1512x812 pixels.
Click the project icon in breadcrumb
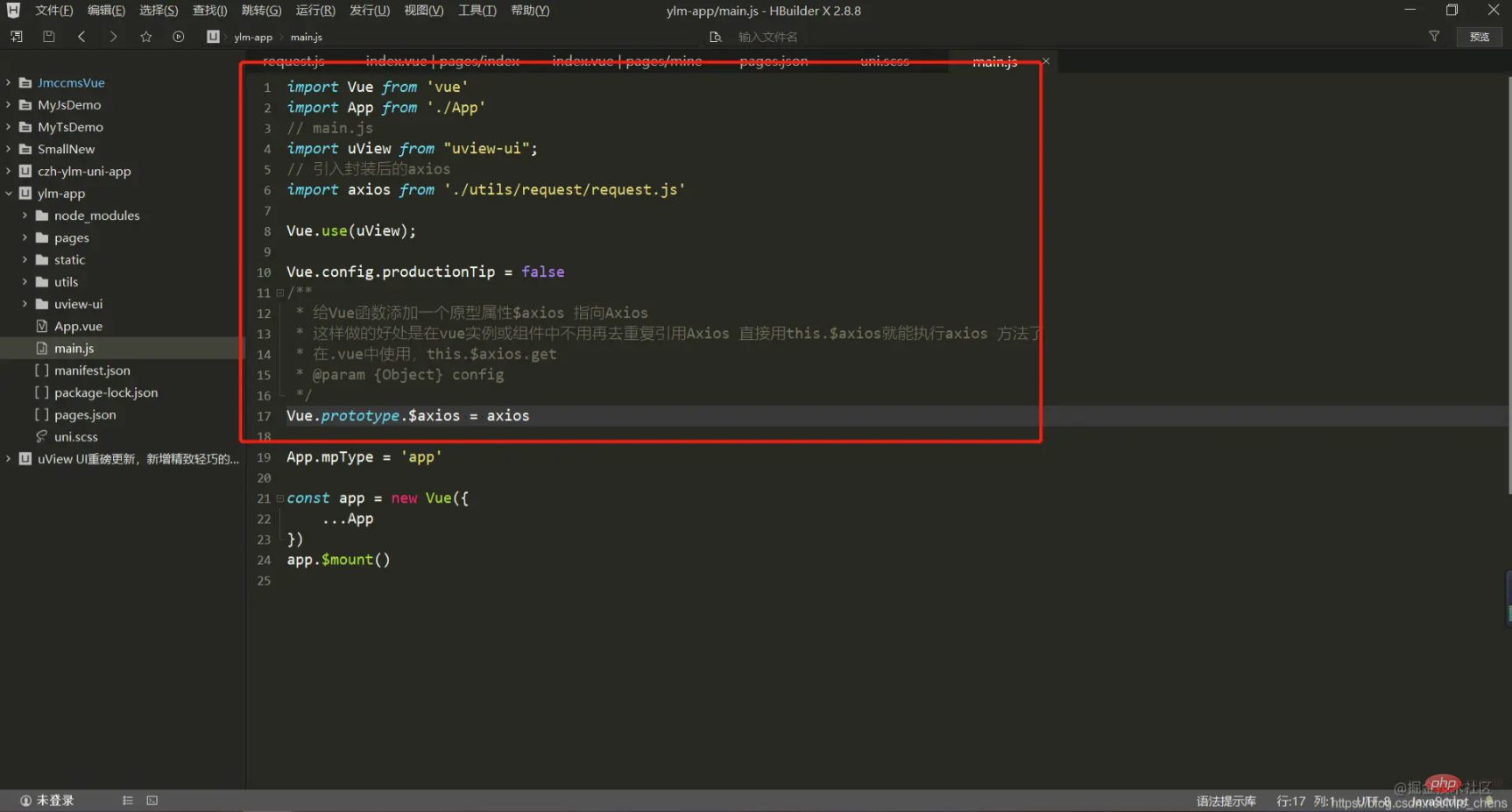point(213,37)
